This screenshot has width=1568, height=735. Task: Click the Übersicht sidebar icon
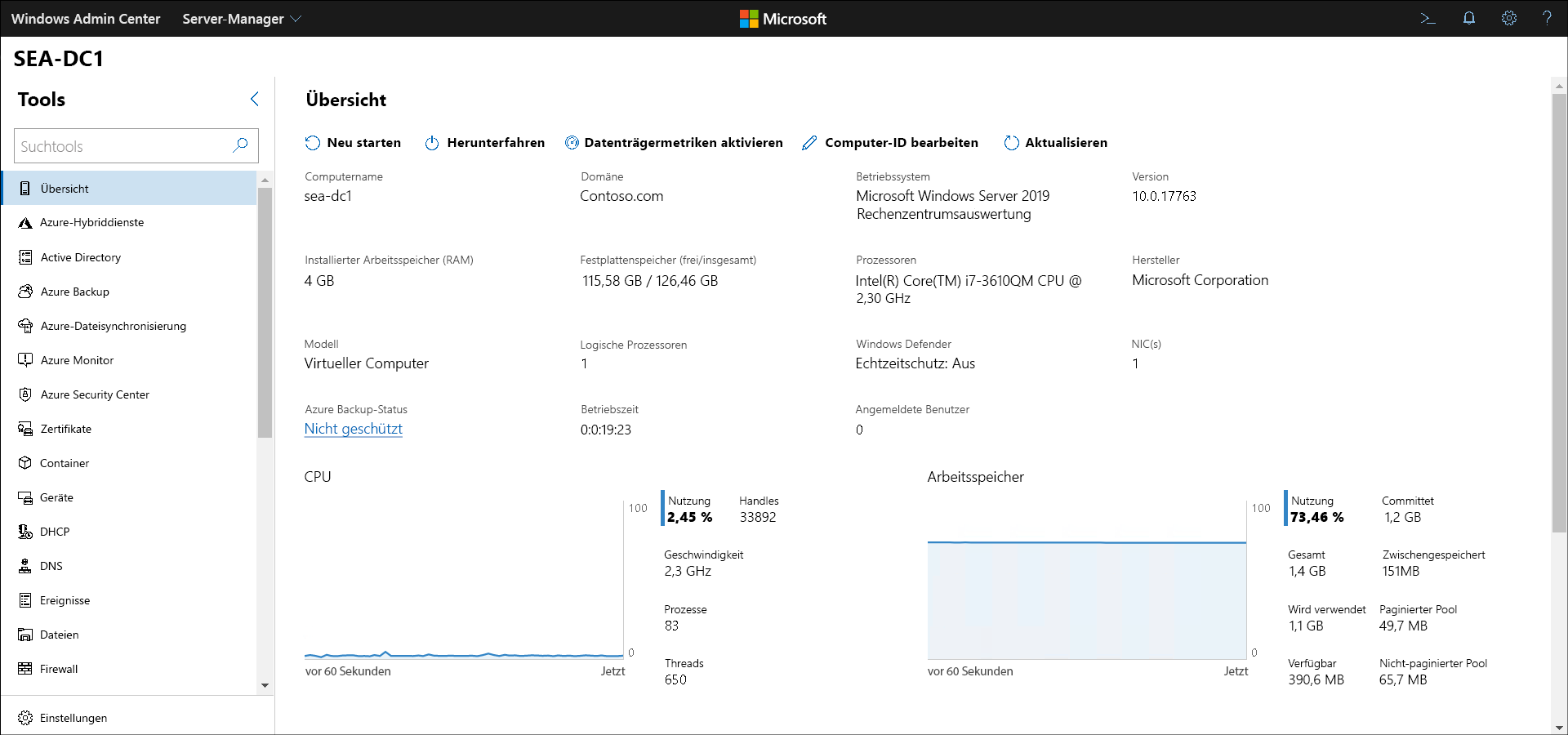pos(25,189)
